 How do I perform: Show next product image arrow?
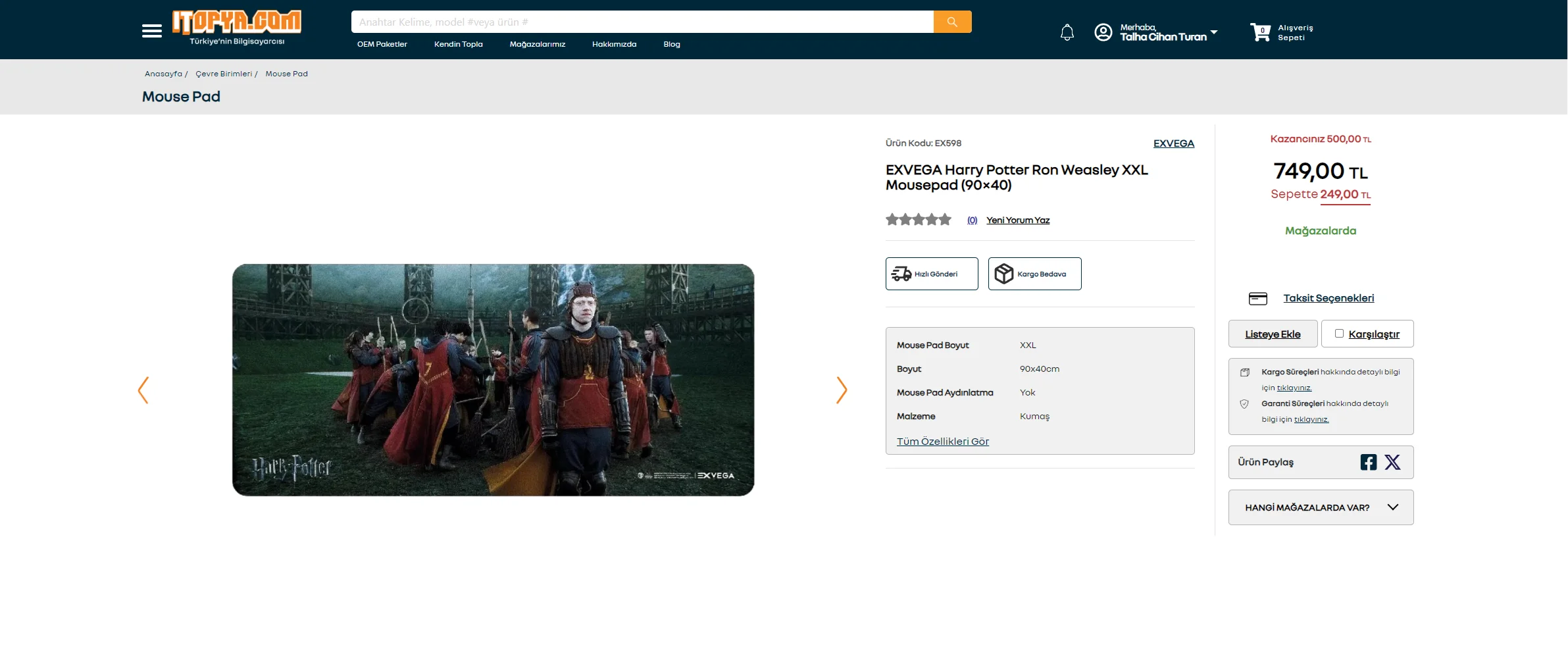click(842, 390)
